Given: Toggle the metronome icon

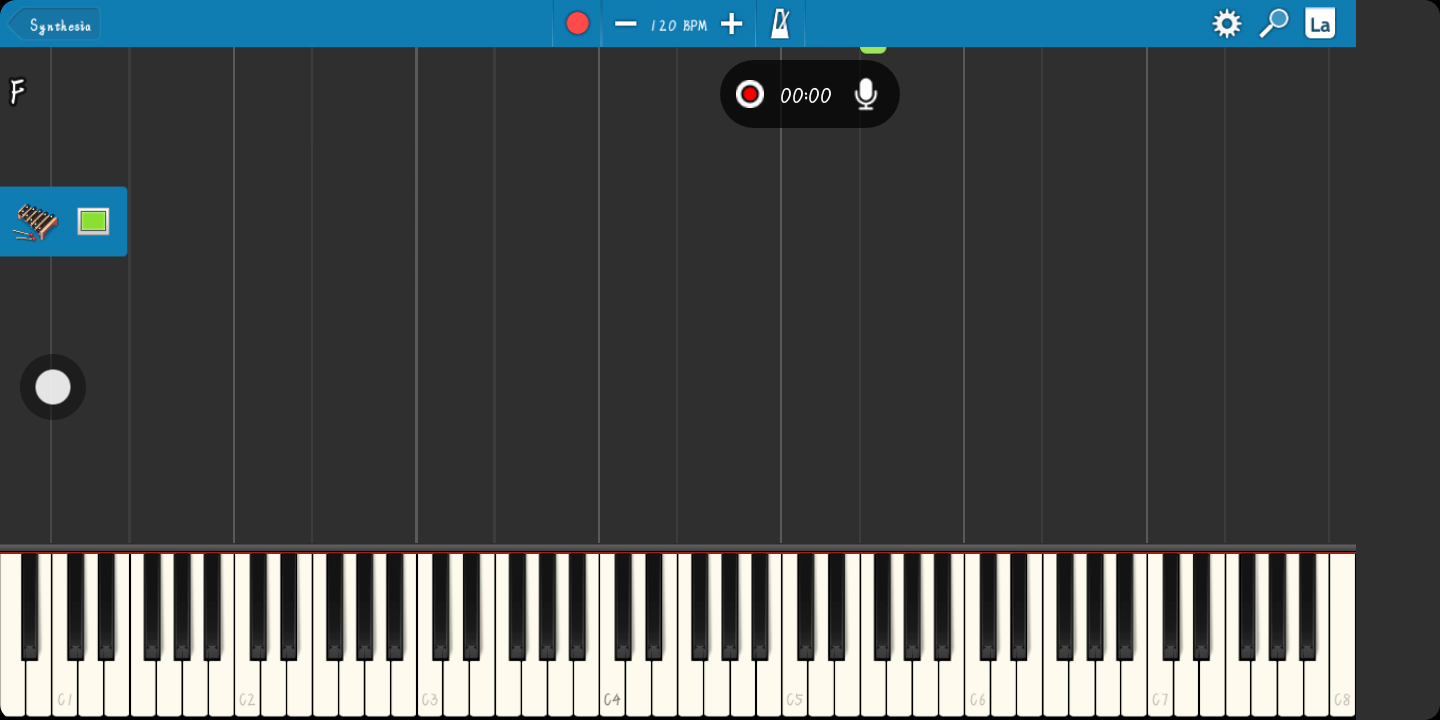Looking at the screenshot, I should (780, 23).
